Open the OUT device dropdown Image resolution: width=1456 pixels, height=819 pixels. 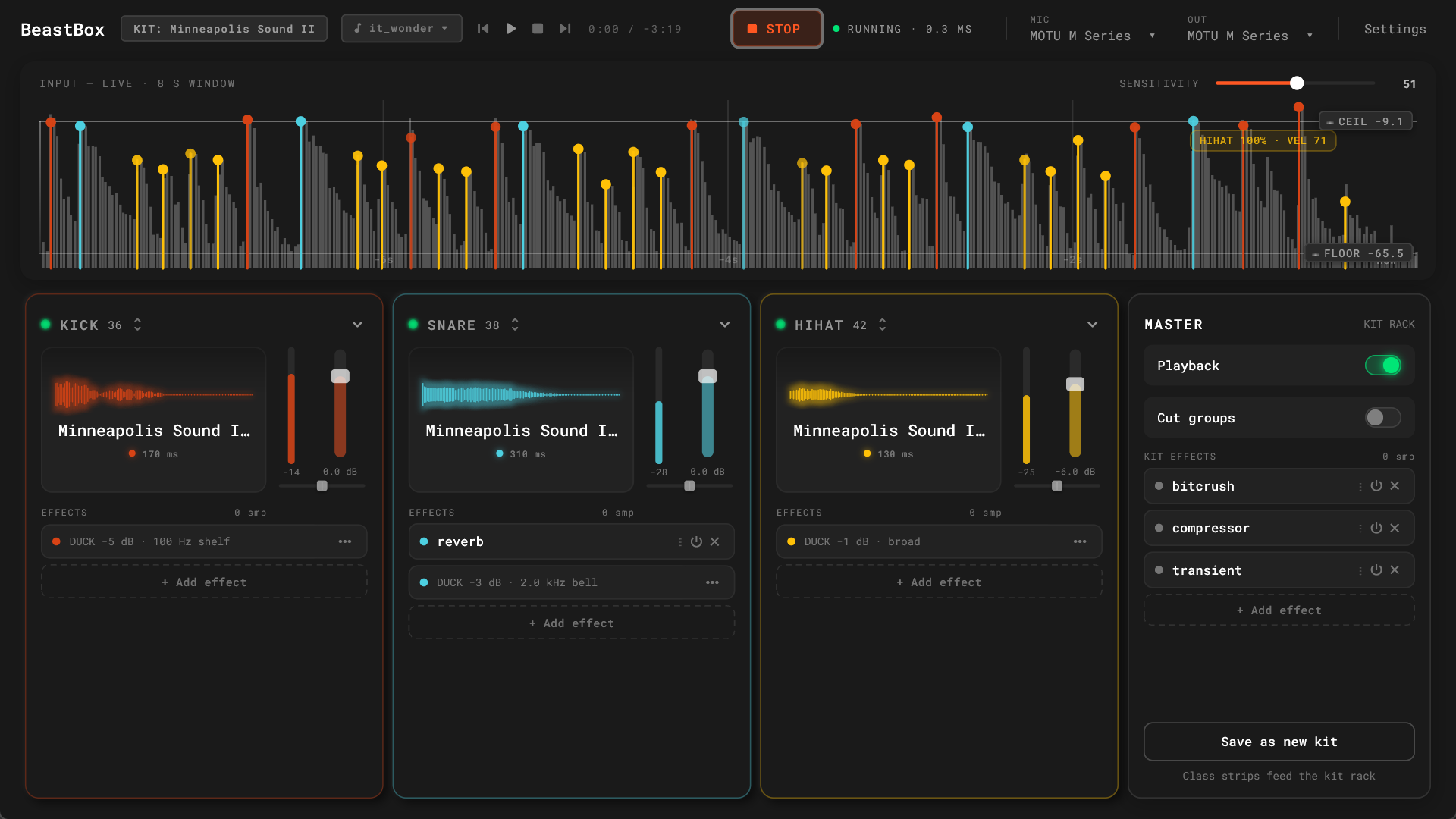[x=1250, y=36]
